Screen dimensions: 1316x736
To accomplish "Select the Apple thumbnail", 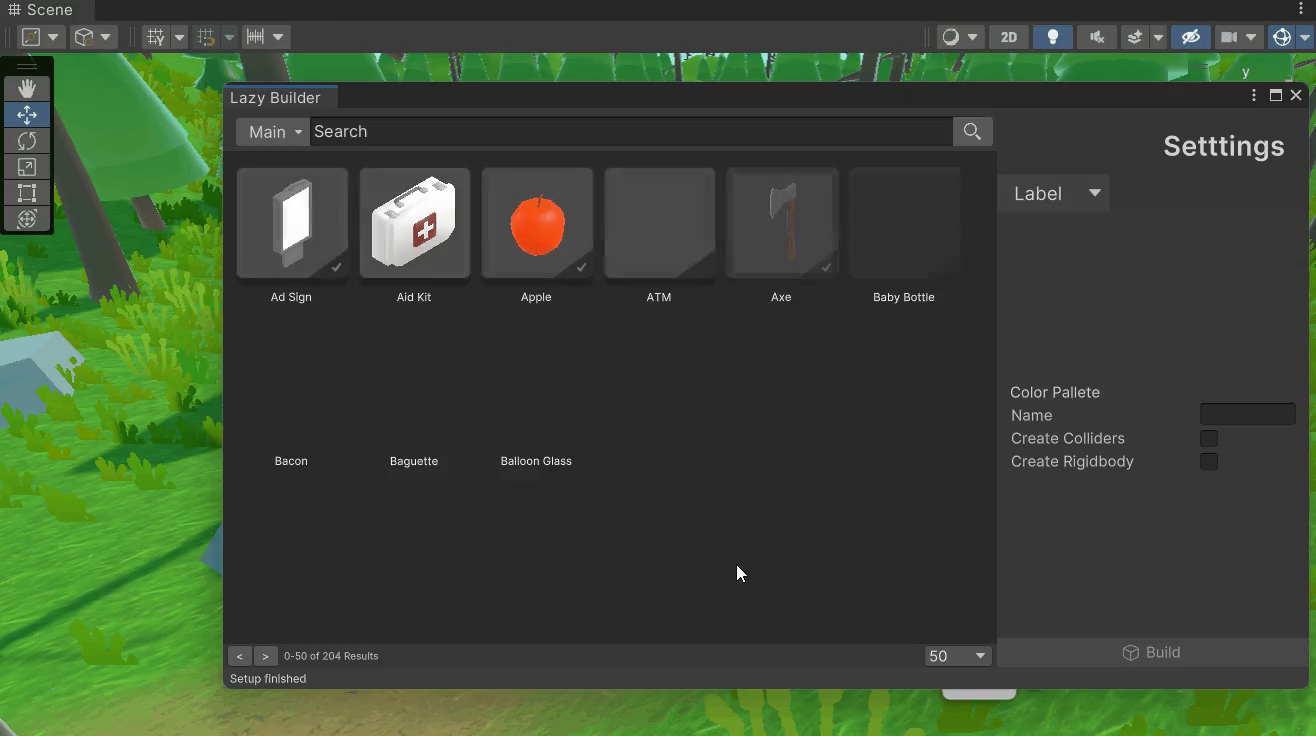I will tap(537, 223).
